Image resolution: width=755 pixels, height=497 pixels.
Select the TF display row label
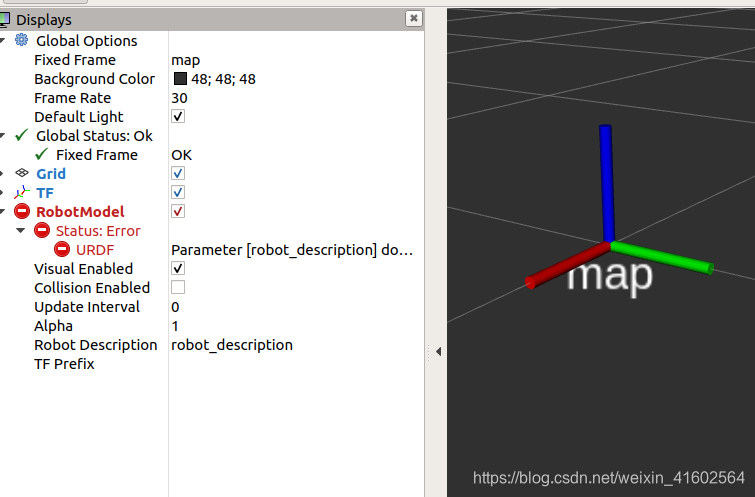tap(45, 193)
